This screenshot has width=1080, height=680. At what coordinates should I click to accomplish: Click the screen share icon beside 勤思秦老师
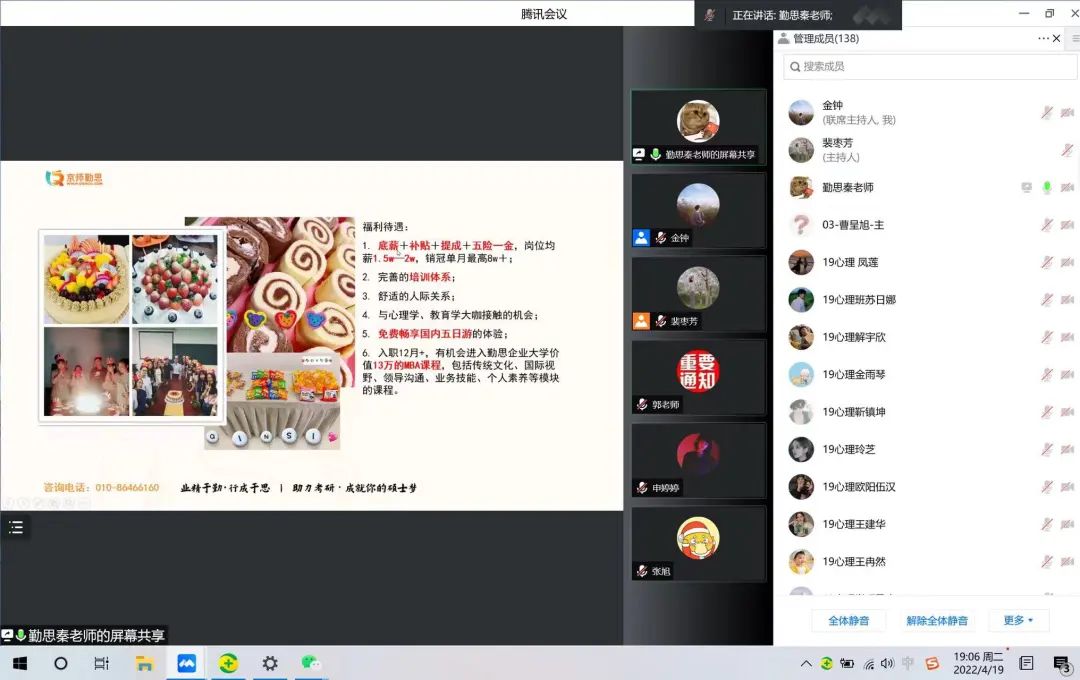click(1026, 187)
